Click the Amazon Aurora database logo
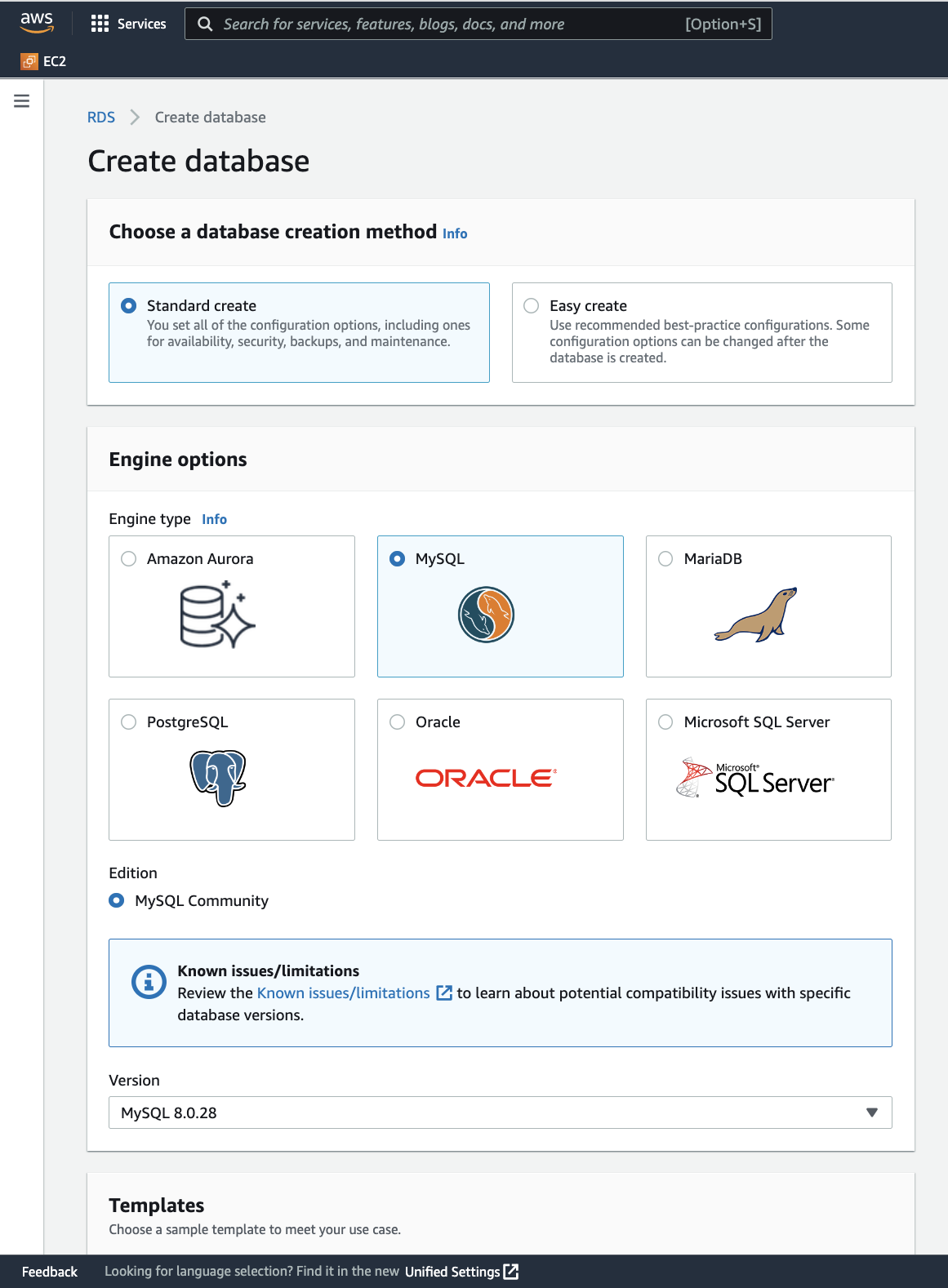The image size is (948, 1288). click(217, 615)
